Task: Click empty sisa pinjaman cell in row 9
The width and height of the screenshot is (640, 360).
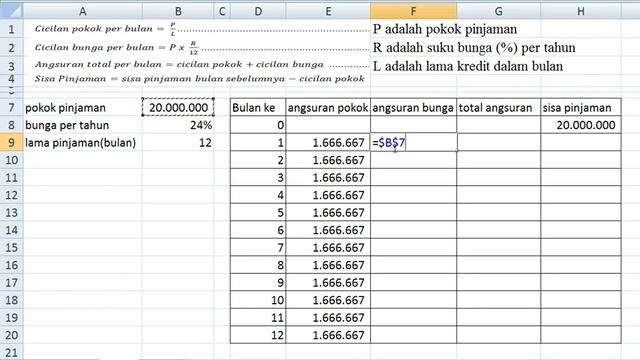Action: pyautogui.click(x=580, y=142)
